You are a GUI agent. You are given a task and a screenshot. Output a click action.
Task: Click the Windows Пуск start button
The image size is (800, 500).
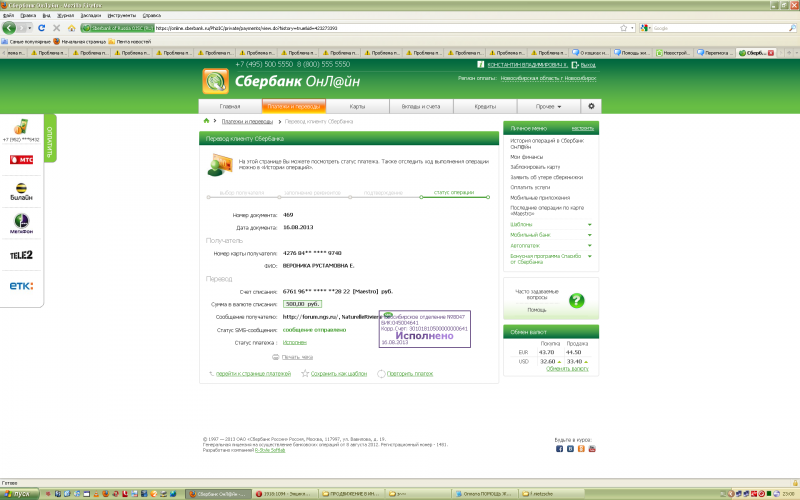coord(19,494)
